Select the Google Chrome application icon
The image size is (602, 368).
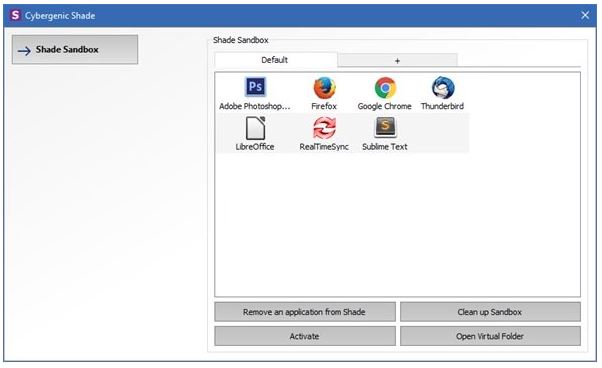tap(385, 88)
